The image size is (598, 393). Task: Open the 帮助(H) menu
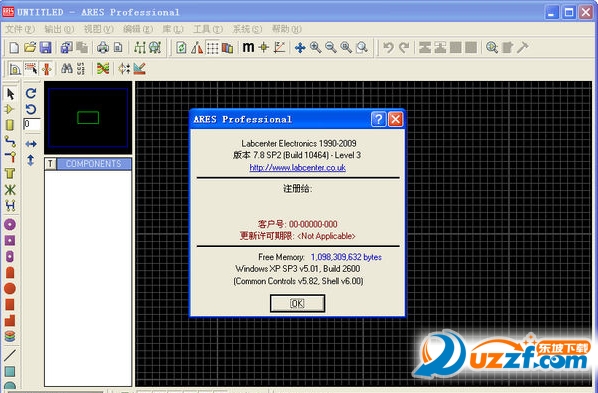(x=286, y=29)
